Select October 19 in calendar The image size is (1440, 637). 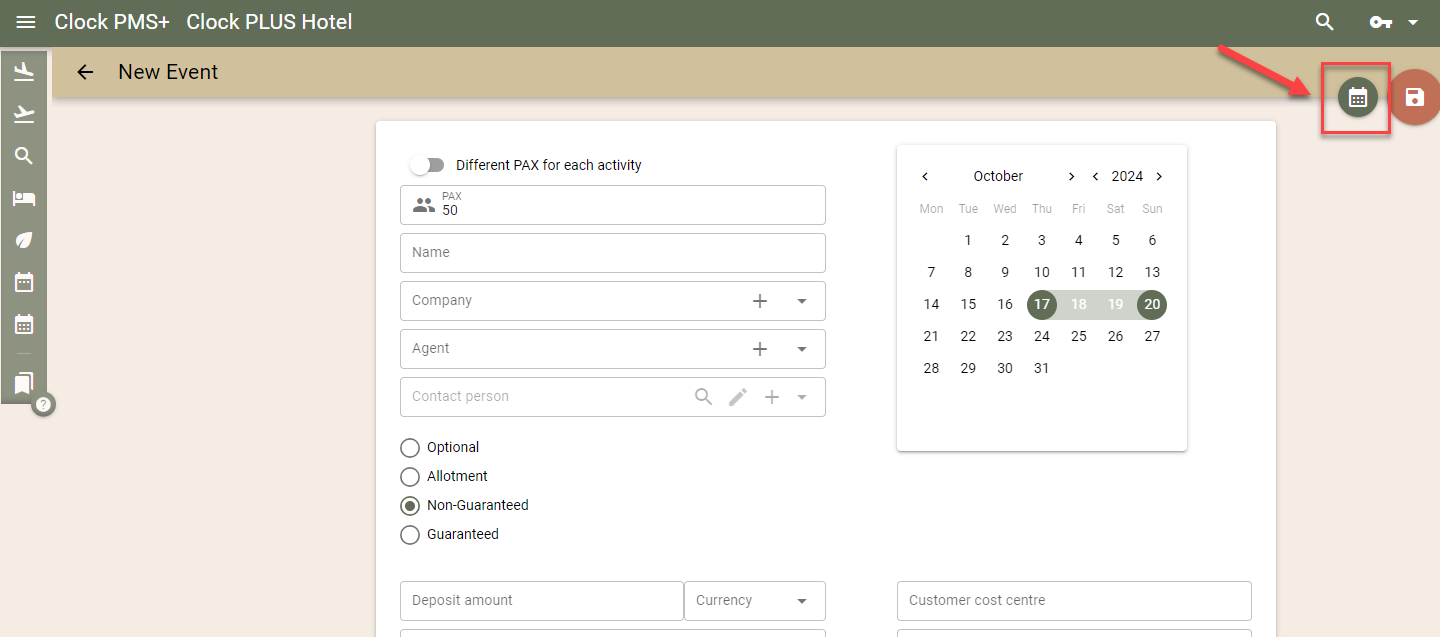point(1115,304)
